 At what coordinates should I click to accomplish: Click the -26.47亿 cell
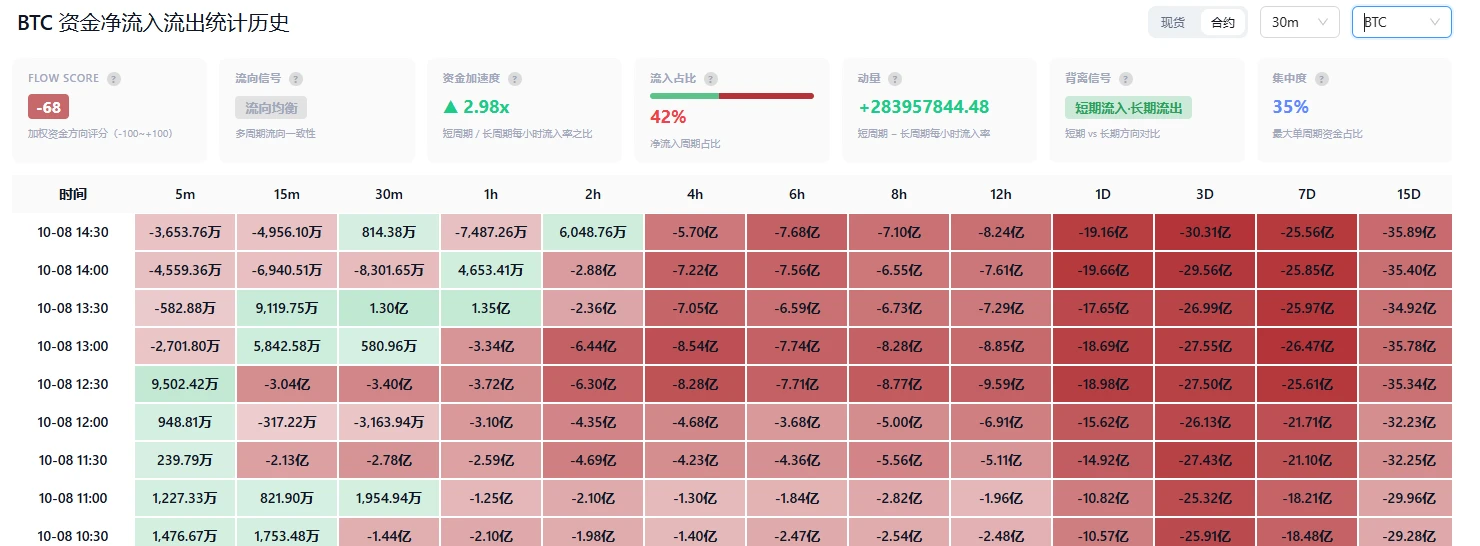click(1307, 346)
